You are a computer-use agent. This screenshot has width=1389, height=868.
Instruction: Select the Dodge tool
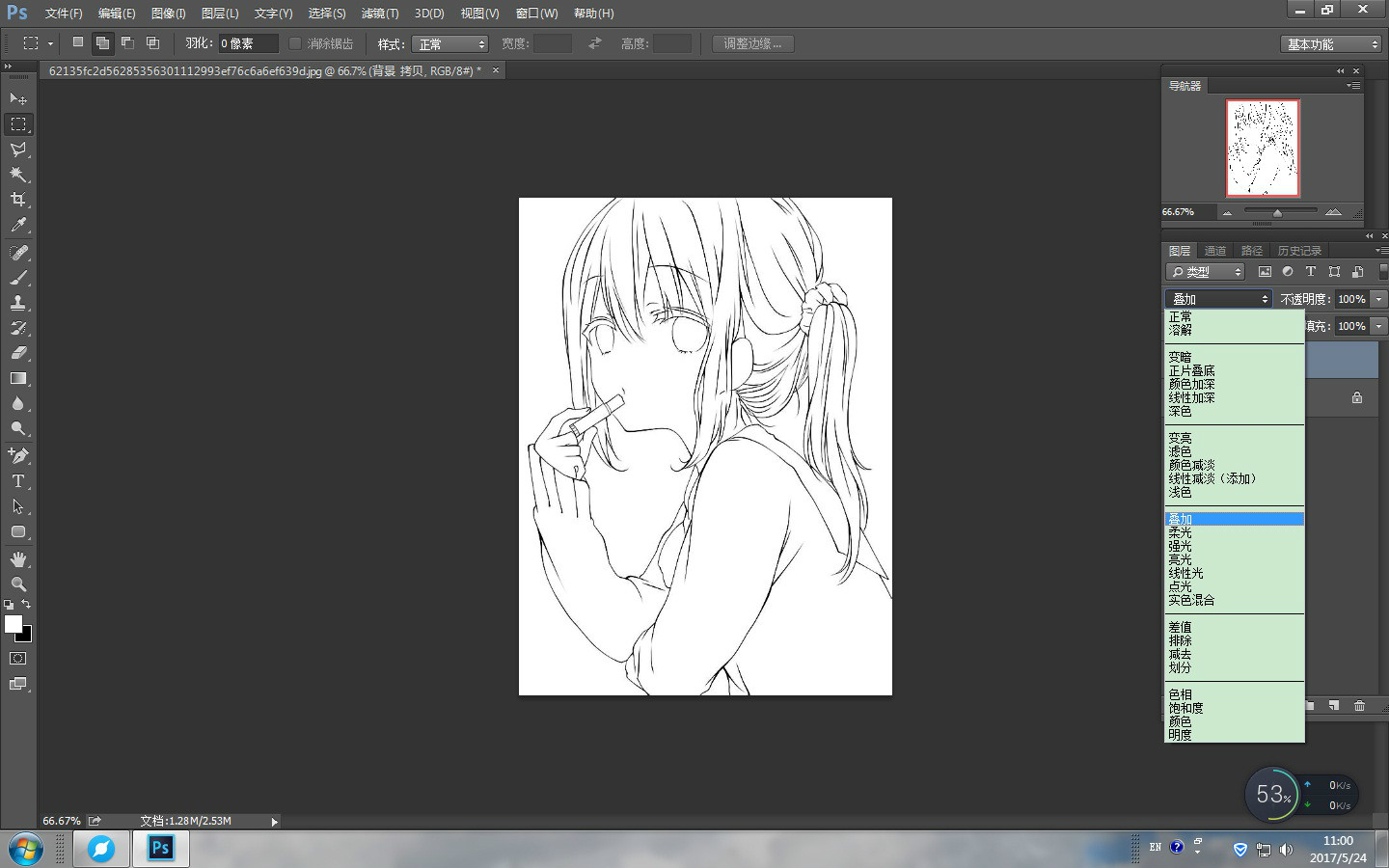point(18,428)
